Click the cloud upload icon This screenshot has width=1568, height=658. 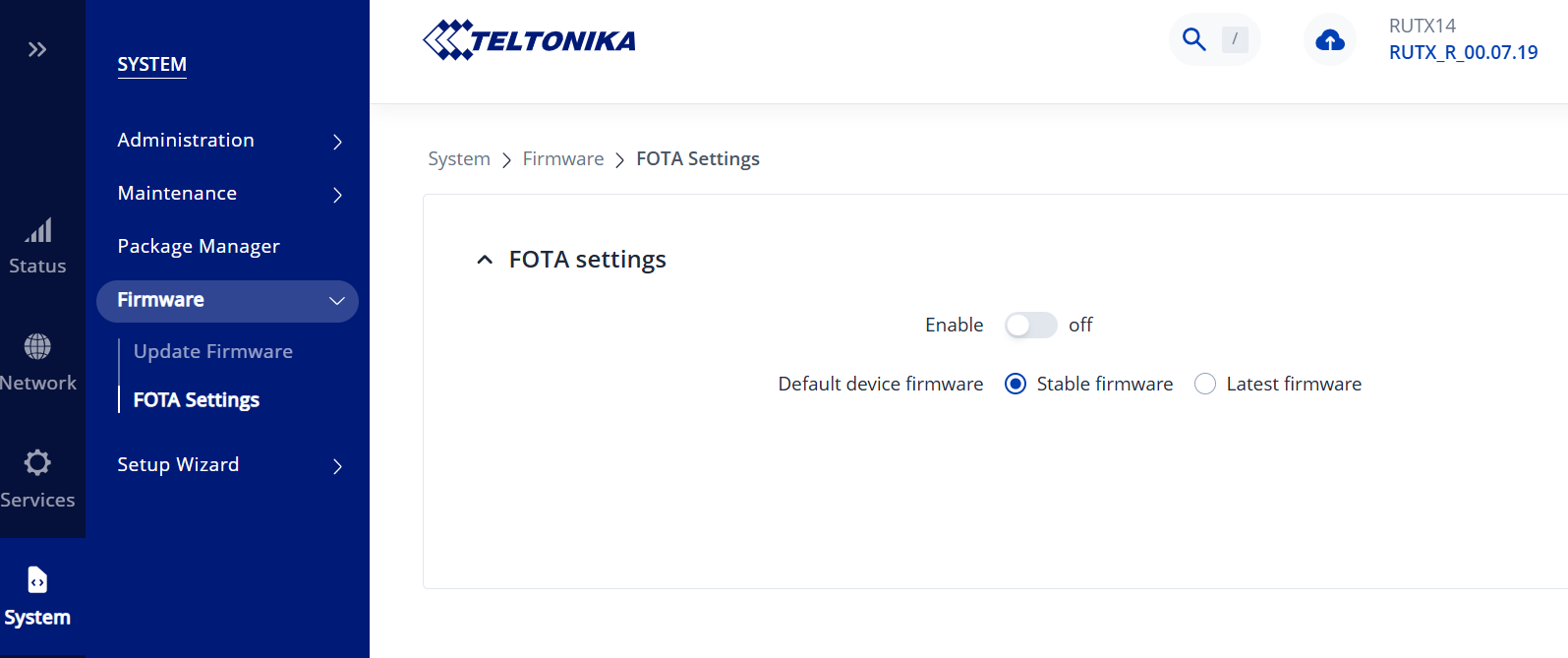point(1329,40)
